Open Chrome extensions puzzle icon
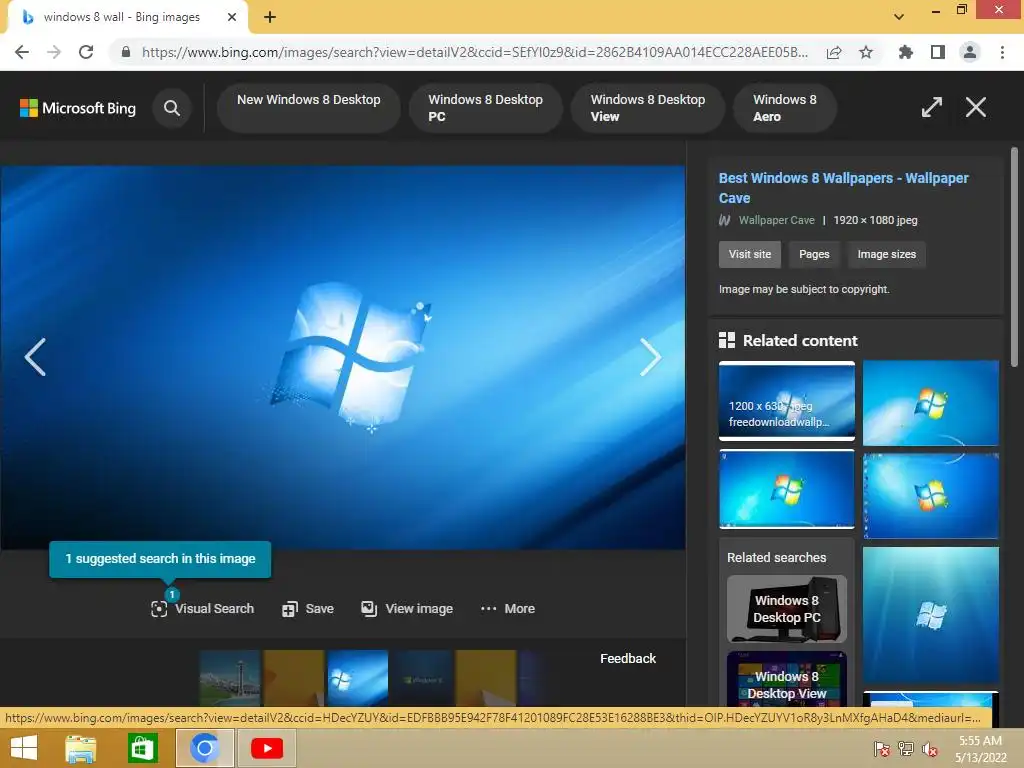The image size is (1024, 768). click(x=905, y=52)
